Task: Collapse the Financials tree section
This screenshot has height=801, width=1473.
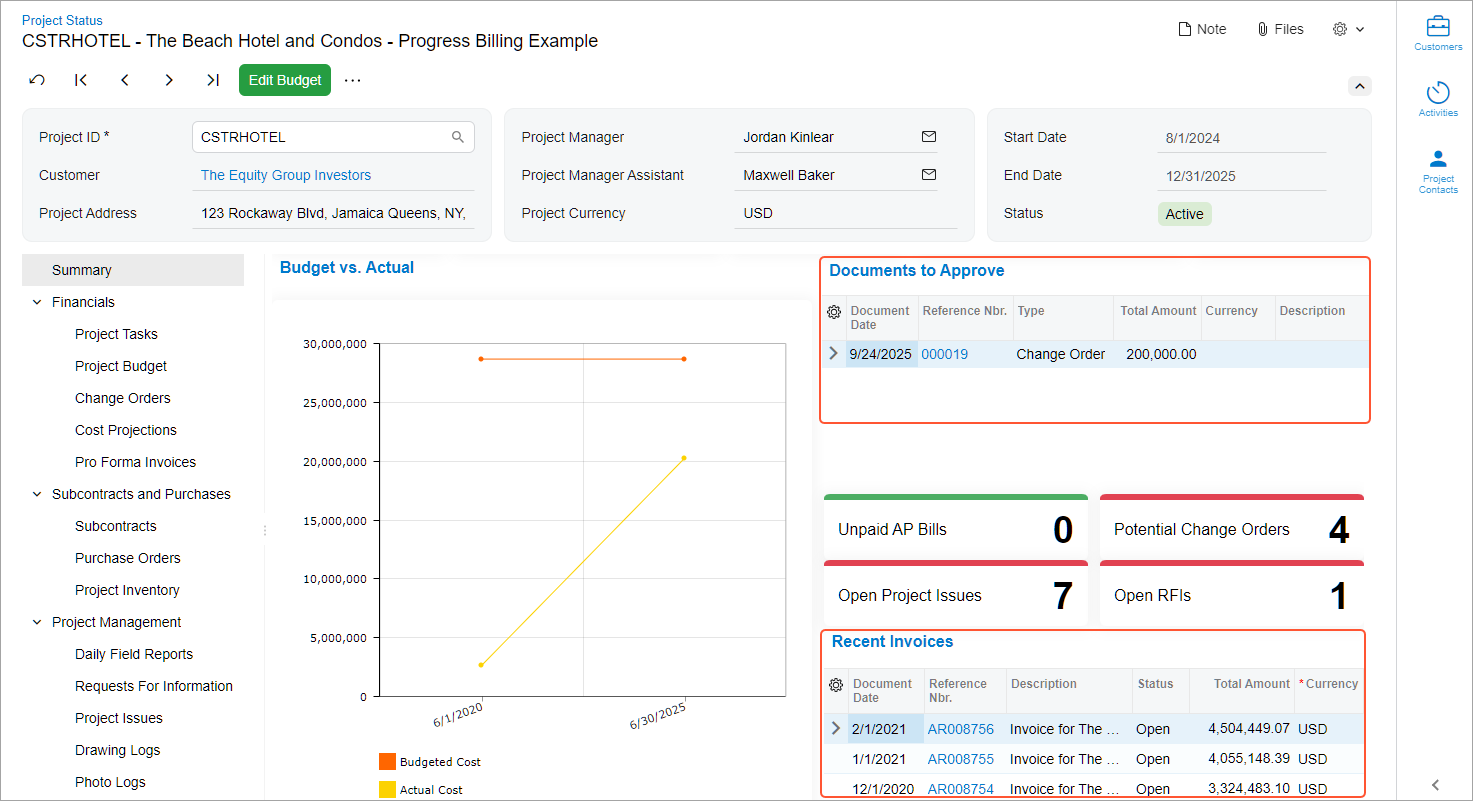Action: [37, 302]
